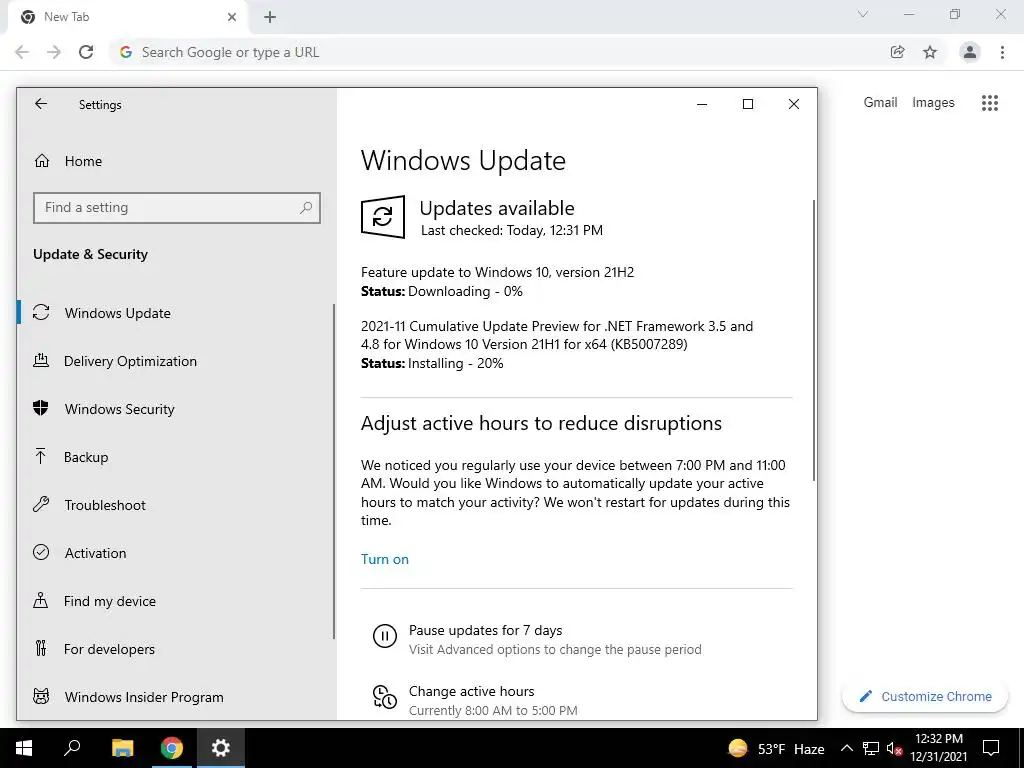Click the Backup upward arrow icon
The image size is (1024, 768).
(40, 456)
